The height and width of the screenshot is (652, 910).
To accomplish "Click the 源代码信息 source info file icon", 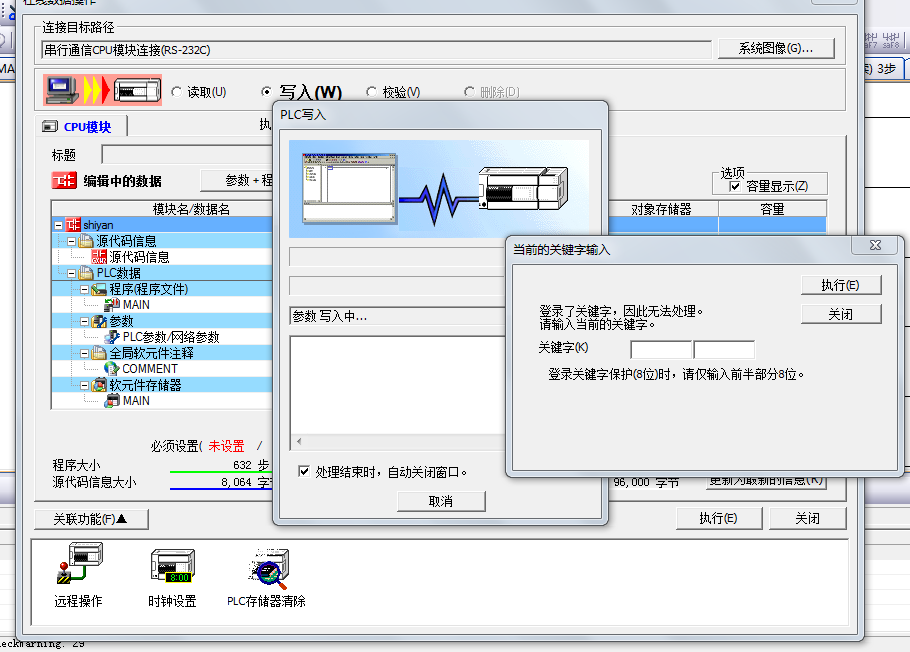I will [x=98, y=257].
